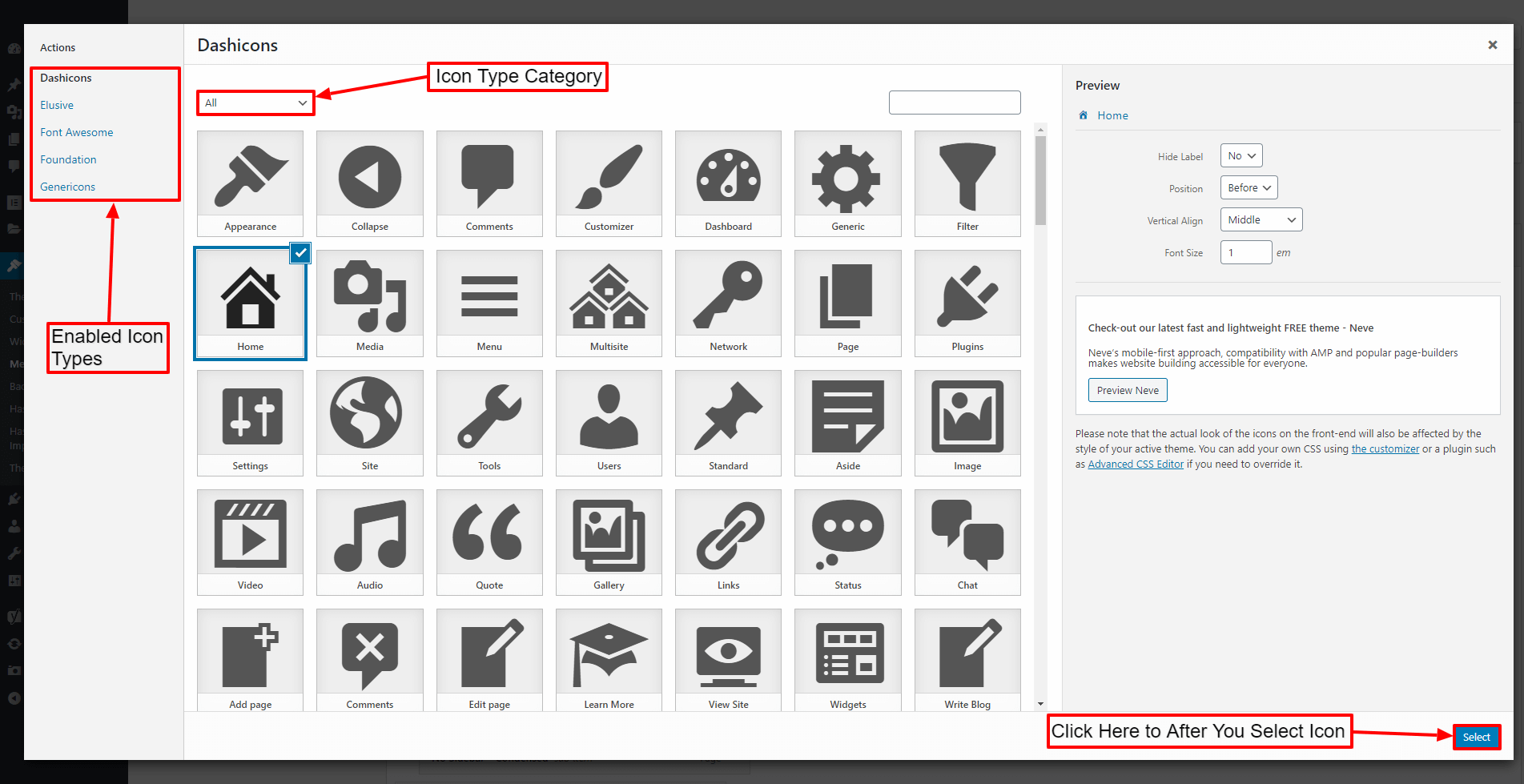Select the Learn More graduation cap icon
Image resolution: width=1524 pixels, height=784 pixels.
[x=609, y=660]
